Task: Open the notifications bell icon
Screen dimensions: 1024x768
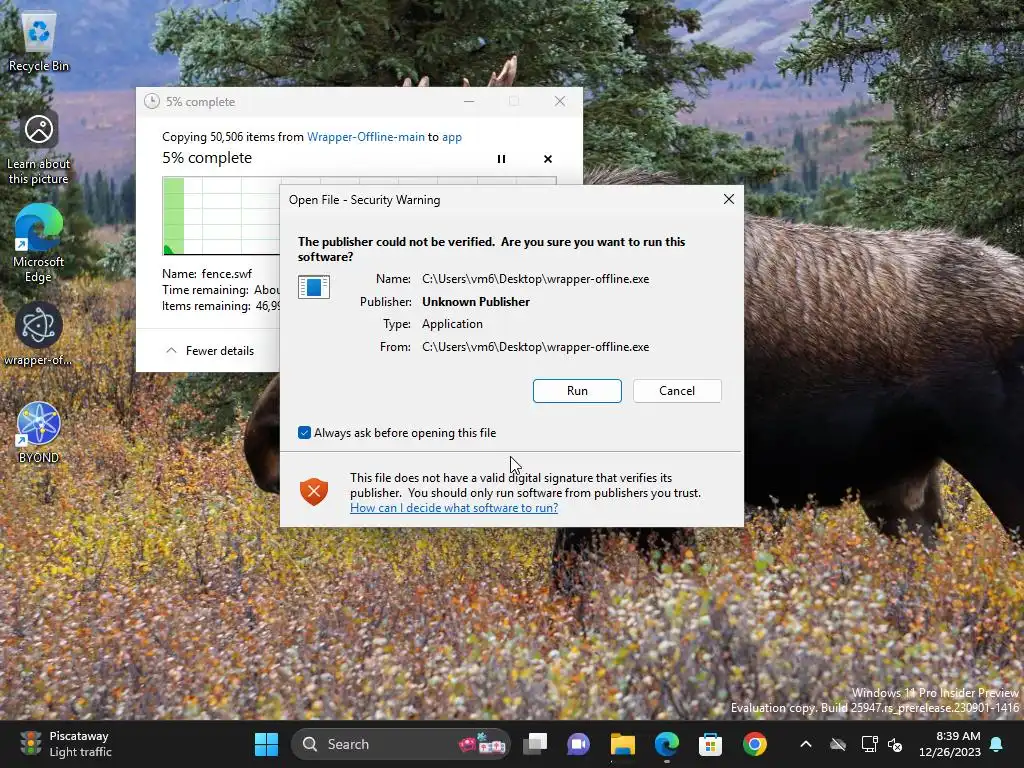Action: (x=997, y=744)
